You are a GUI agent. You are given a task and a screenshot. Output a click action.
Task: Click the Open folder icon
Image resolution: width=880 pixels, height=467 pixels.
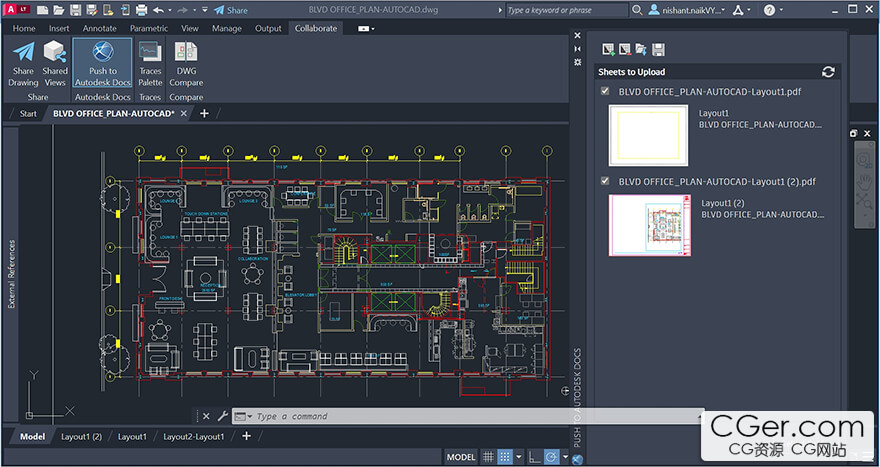[58, 10]
